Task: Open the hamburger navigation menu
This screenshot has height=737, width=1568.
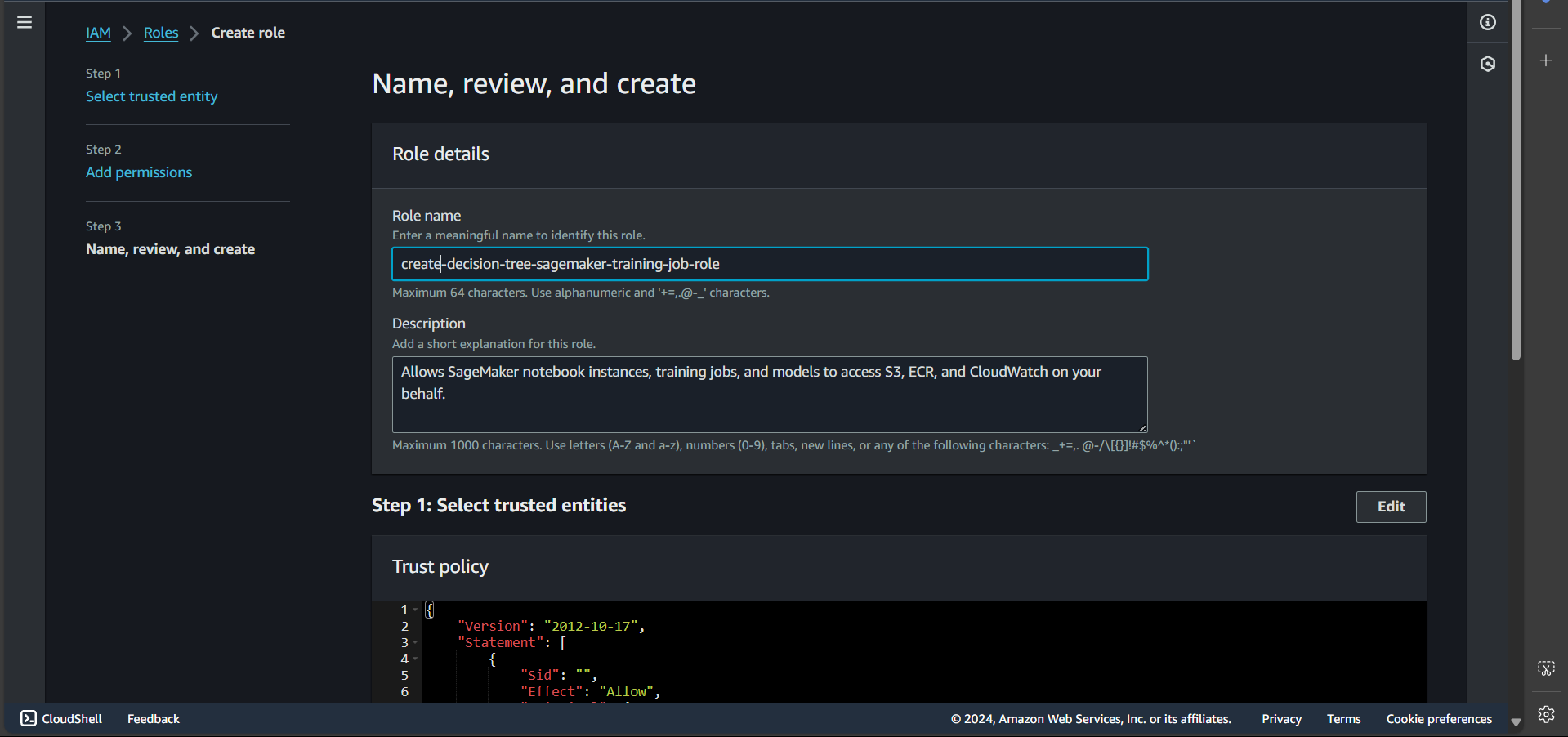Action: tap(25, 22)
